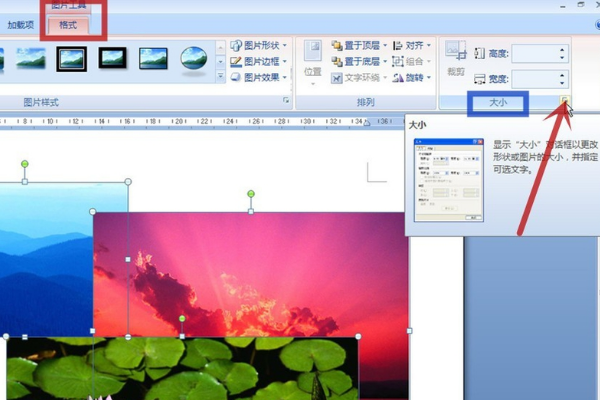Viewport: 600px width, 400px height.
Task: Increase the 宽度 width value
Action: coord(562,75)
